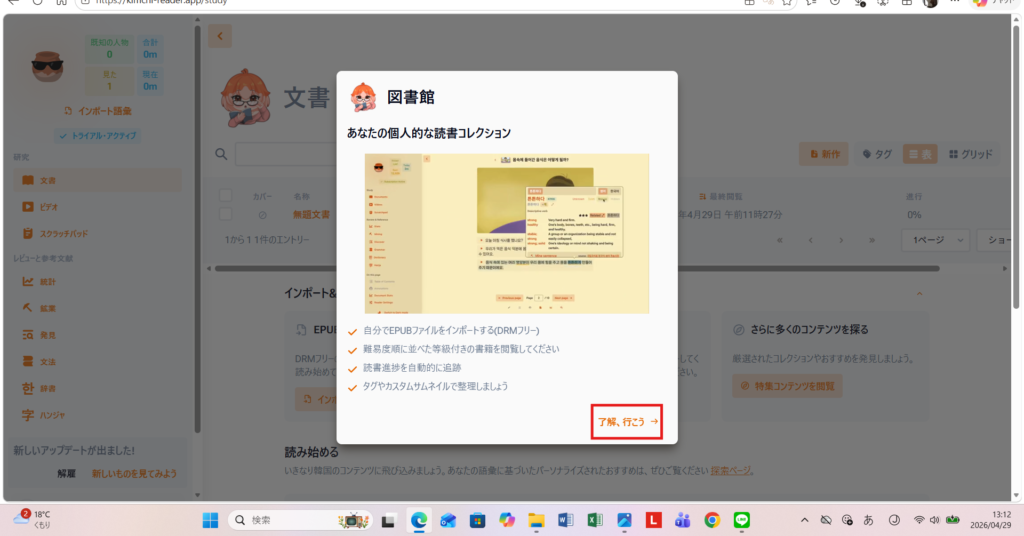Open Task View on the taskbar
Image resolution: width=1024 pixels, height=536 pixels.
[x=389, y=520]
